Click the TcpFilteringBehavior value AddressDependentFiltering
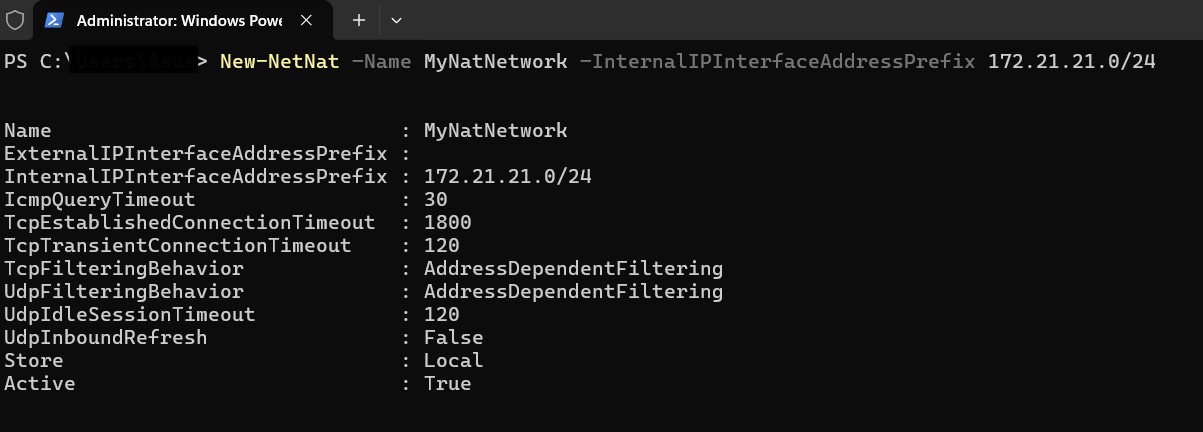 pos(573,269)
